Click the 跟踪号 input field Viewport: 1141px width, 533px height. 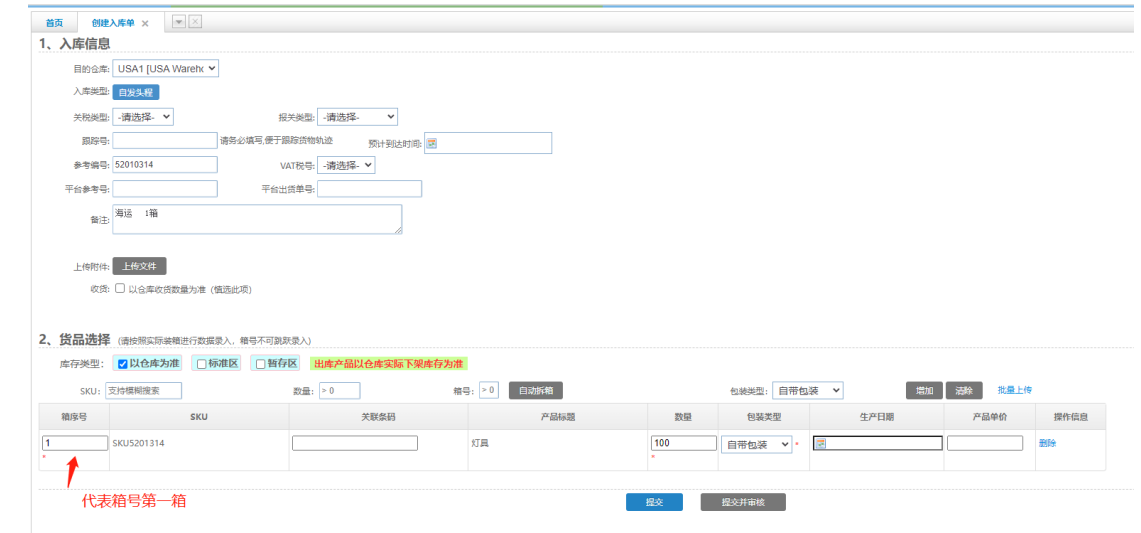(x=165, y=141)
